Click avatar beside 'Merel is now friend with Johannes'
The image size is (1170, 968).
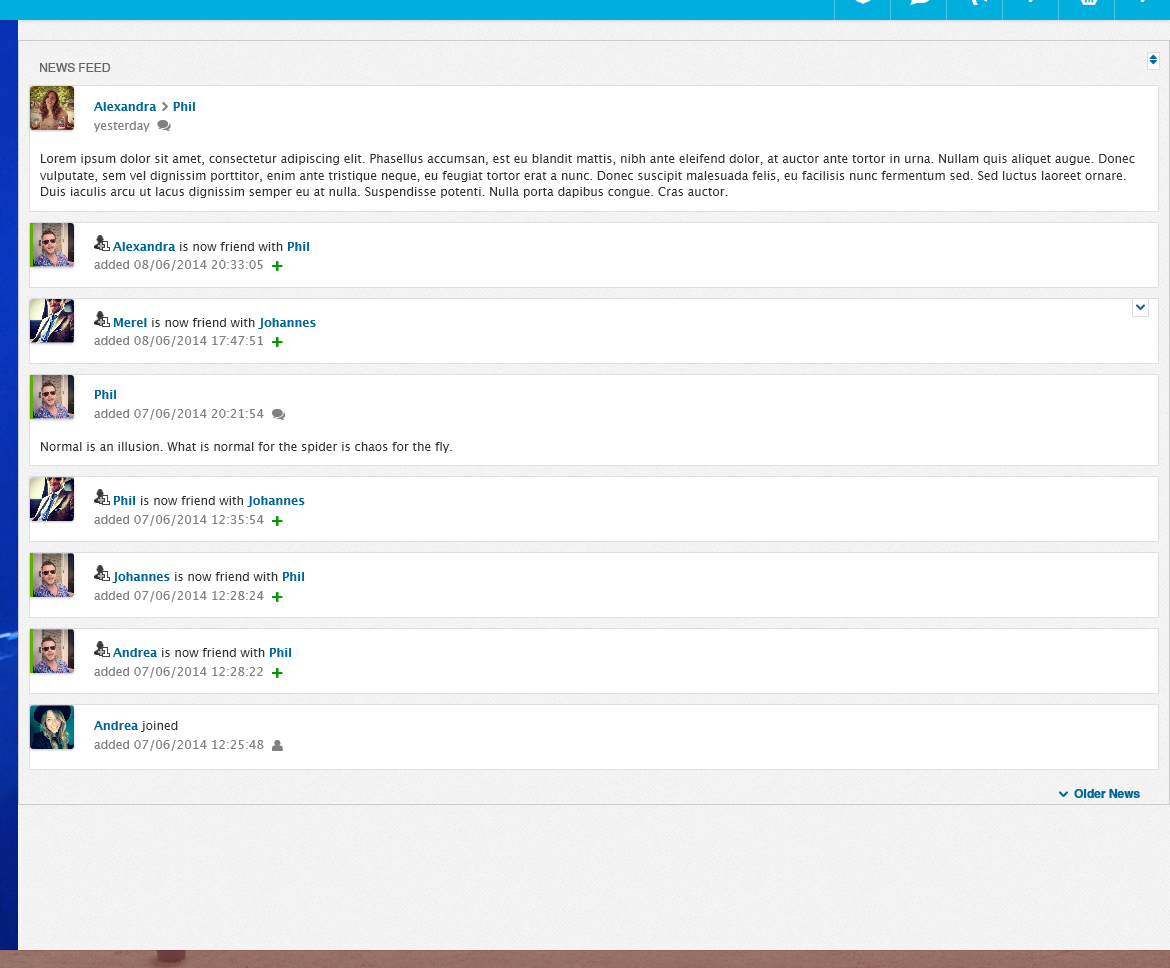[52, 321]
